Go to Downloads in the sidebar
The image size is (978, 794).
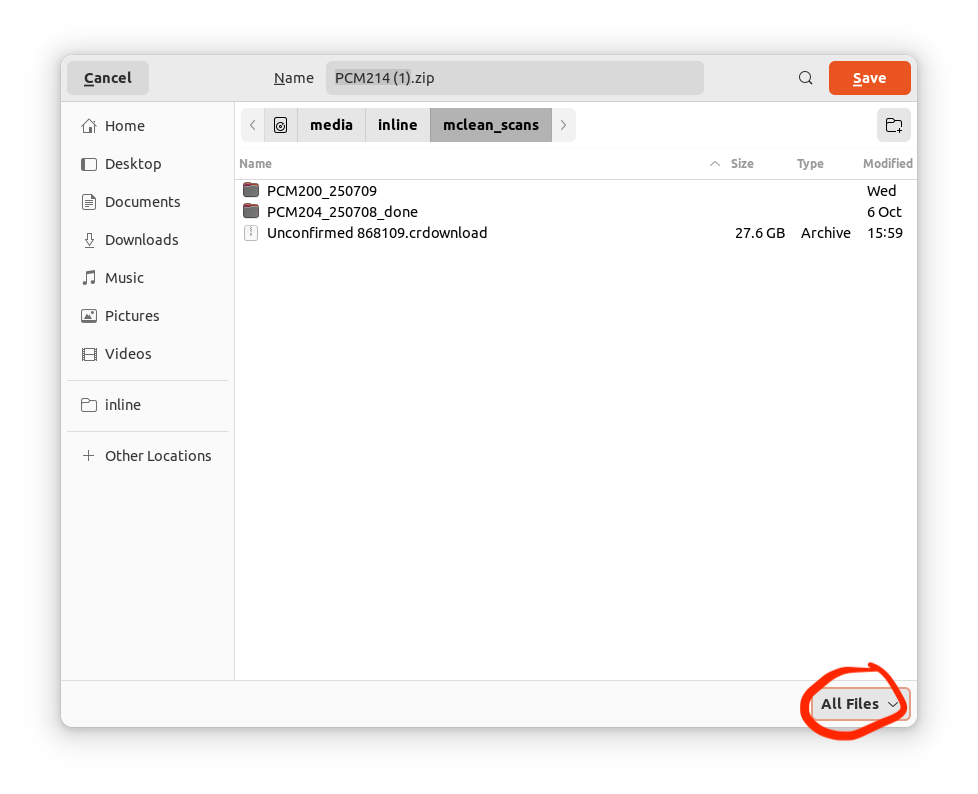coord(141,240)
